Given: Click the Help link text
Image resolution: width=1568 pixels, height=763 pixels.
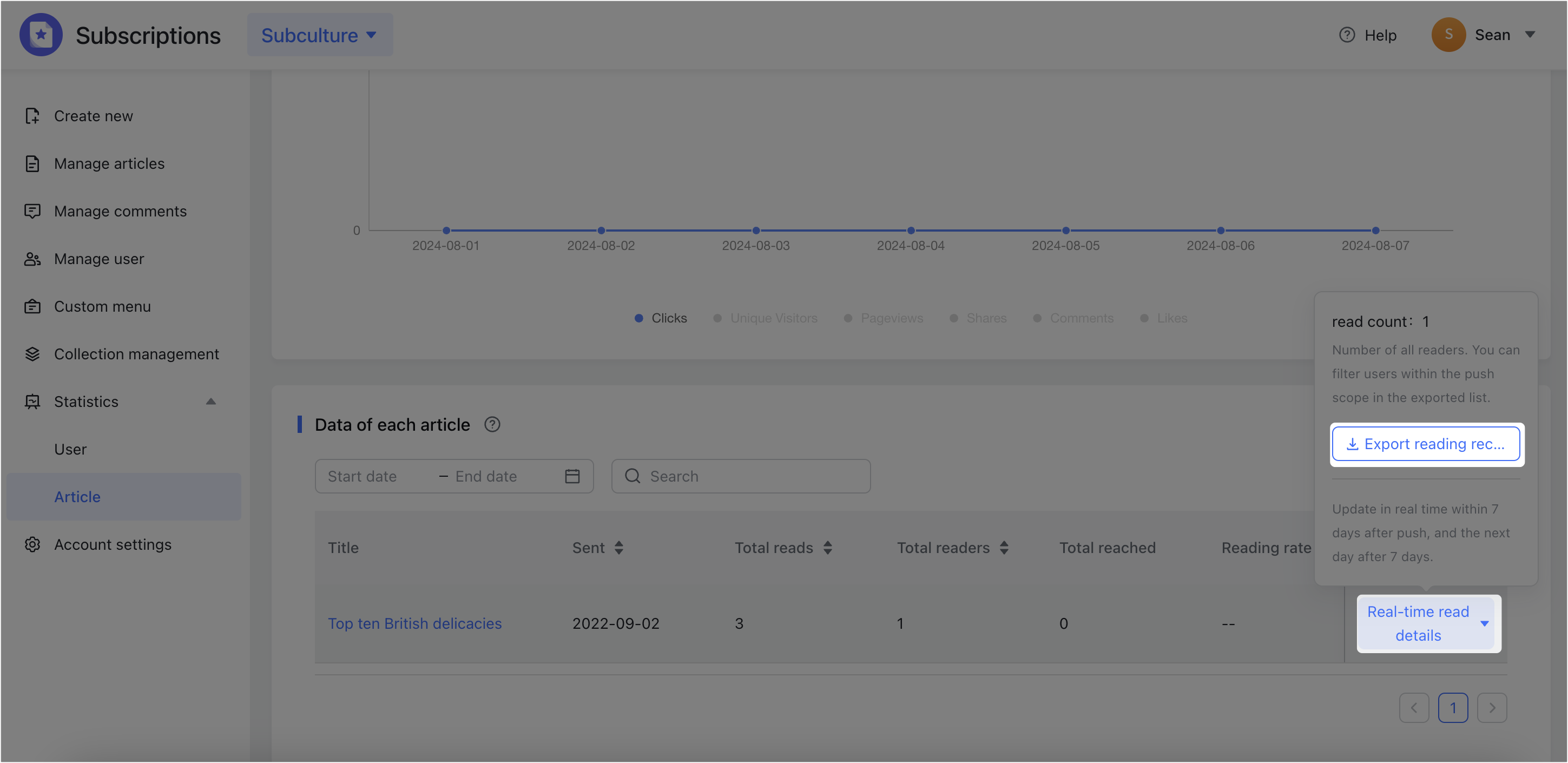Looking at the screenshot, I should [x=1380, y=35].
